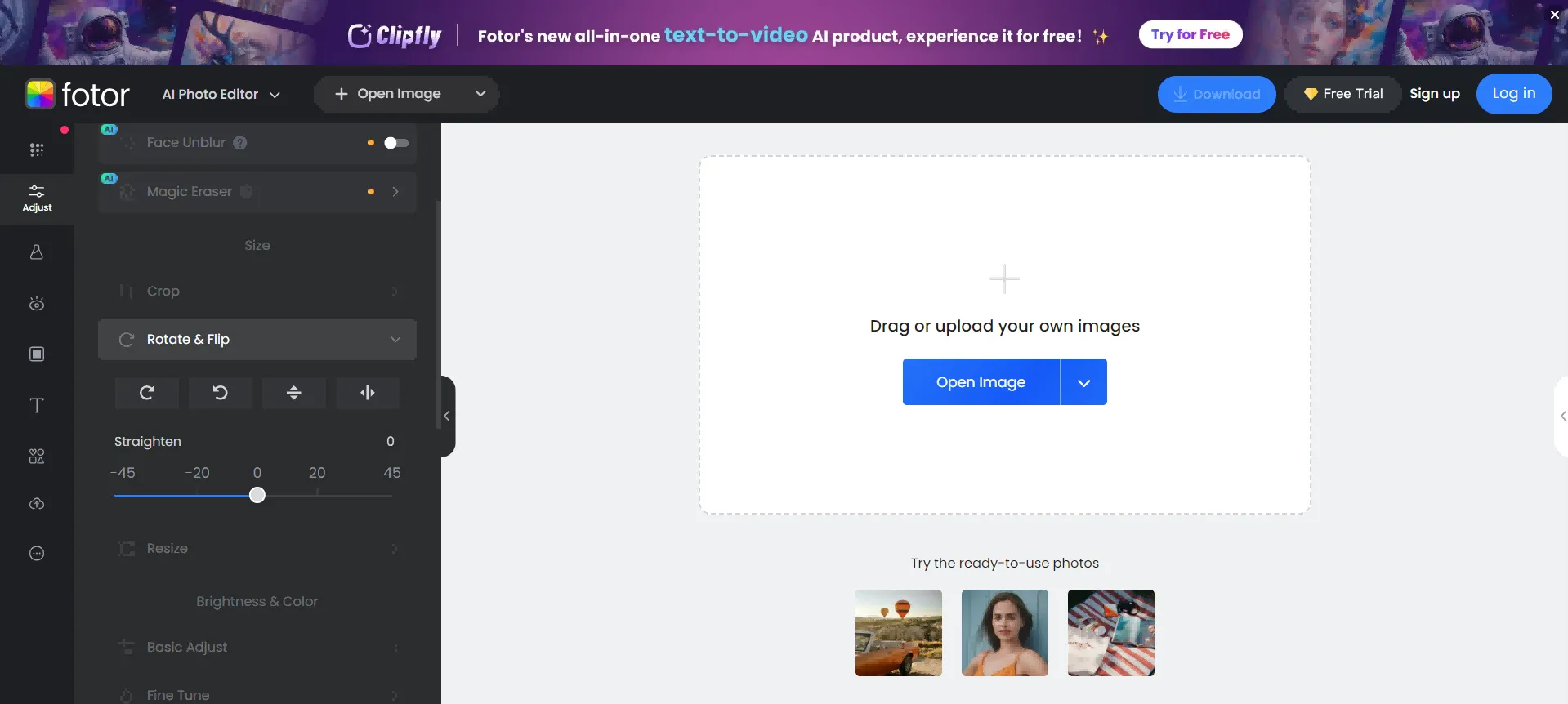
Task: Select the hot air balloon sample photo
Action: coord(899,633)
